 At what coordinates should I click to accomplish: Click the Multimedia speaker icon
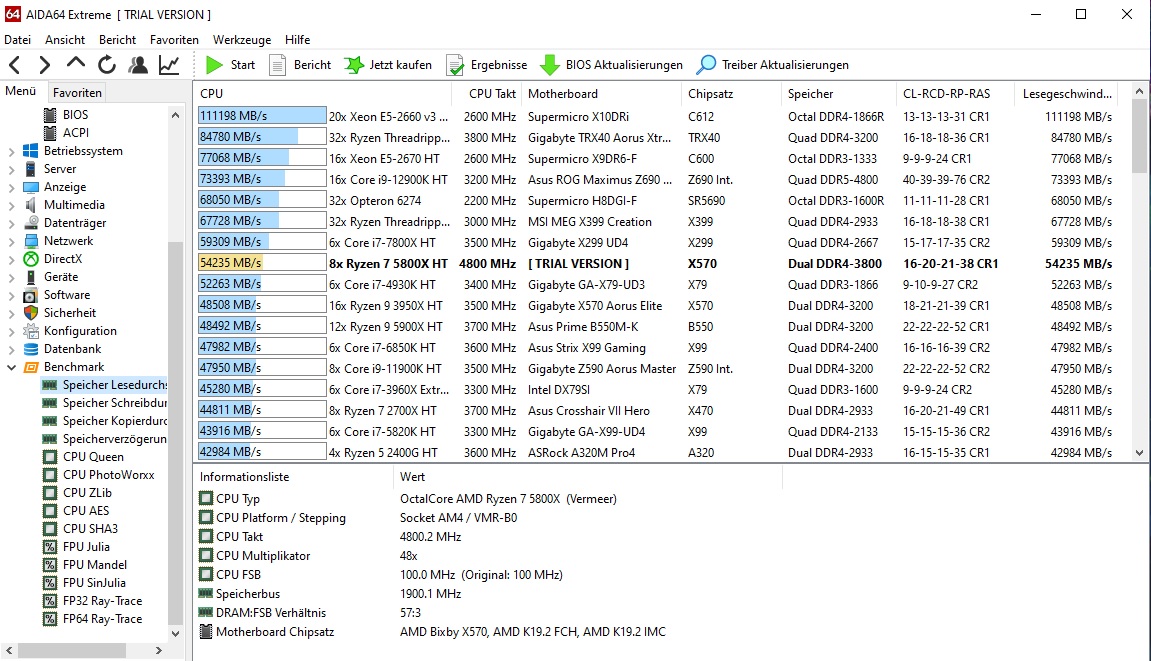(x=31, y=205)
